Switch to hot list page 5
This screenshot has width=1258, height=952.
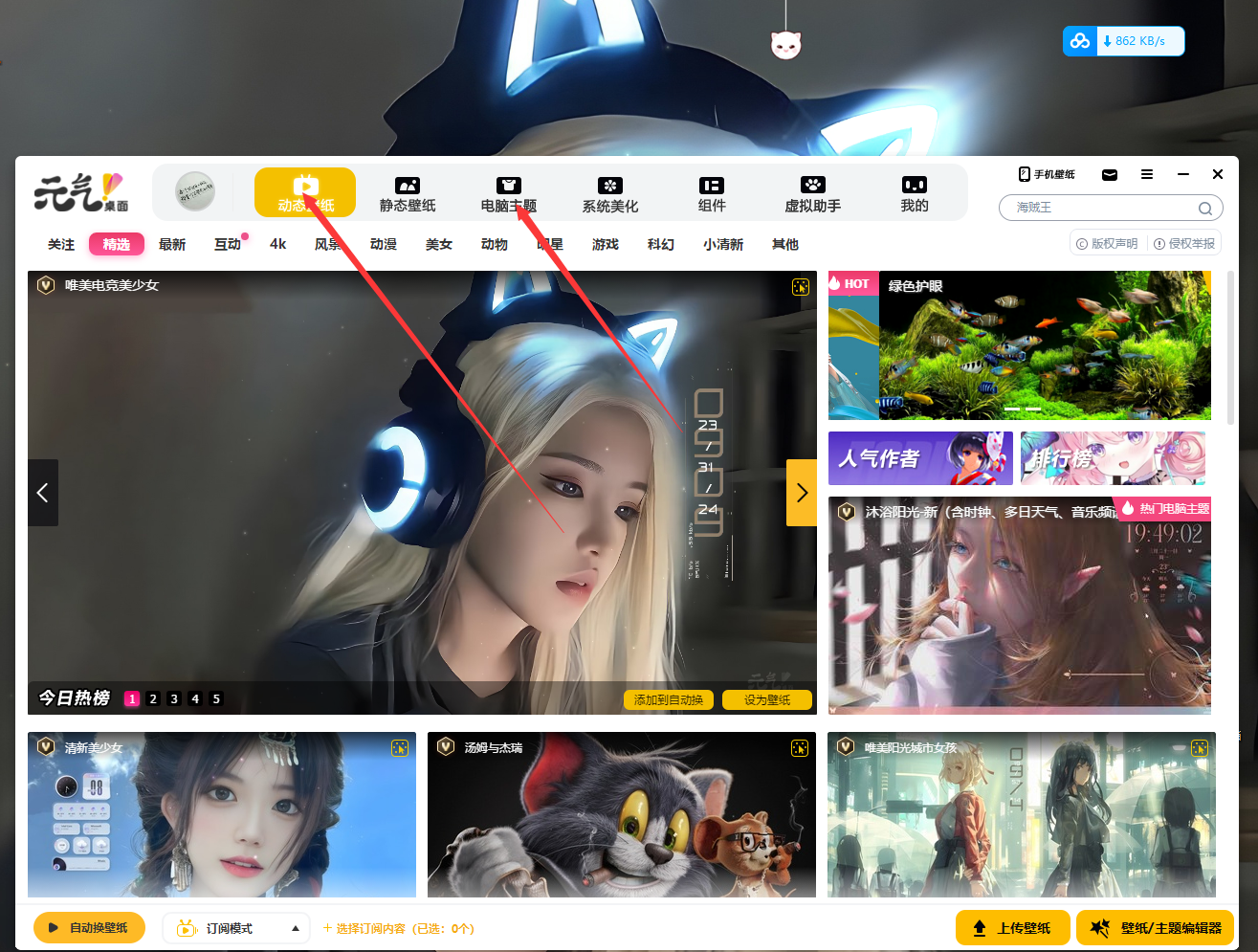(x=216, y=699)
